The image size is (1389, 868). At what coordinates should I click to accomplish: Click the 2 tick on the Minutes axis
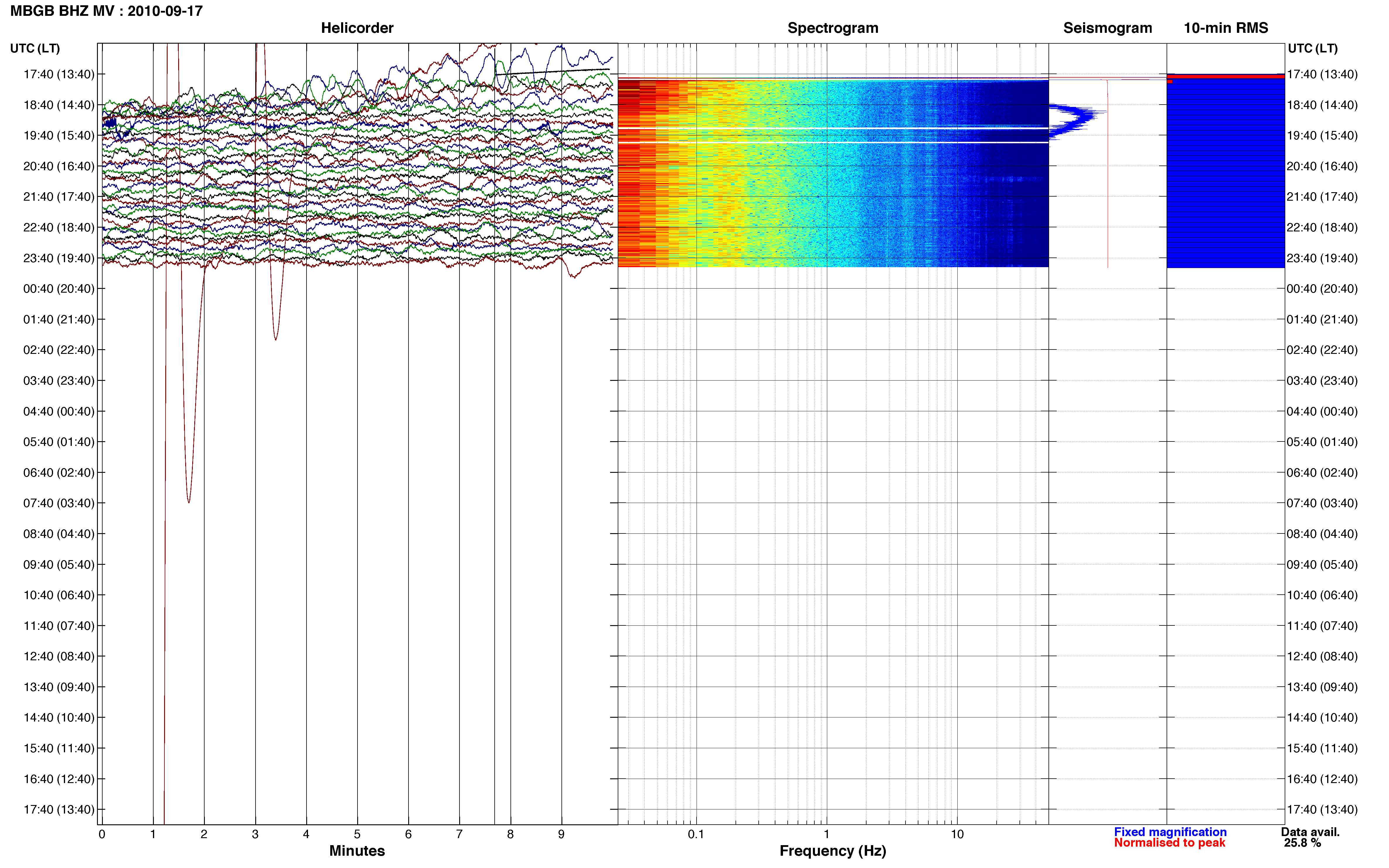204,834
